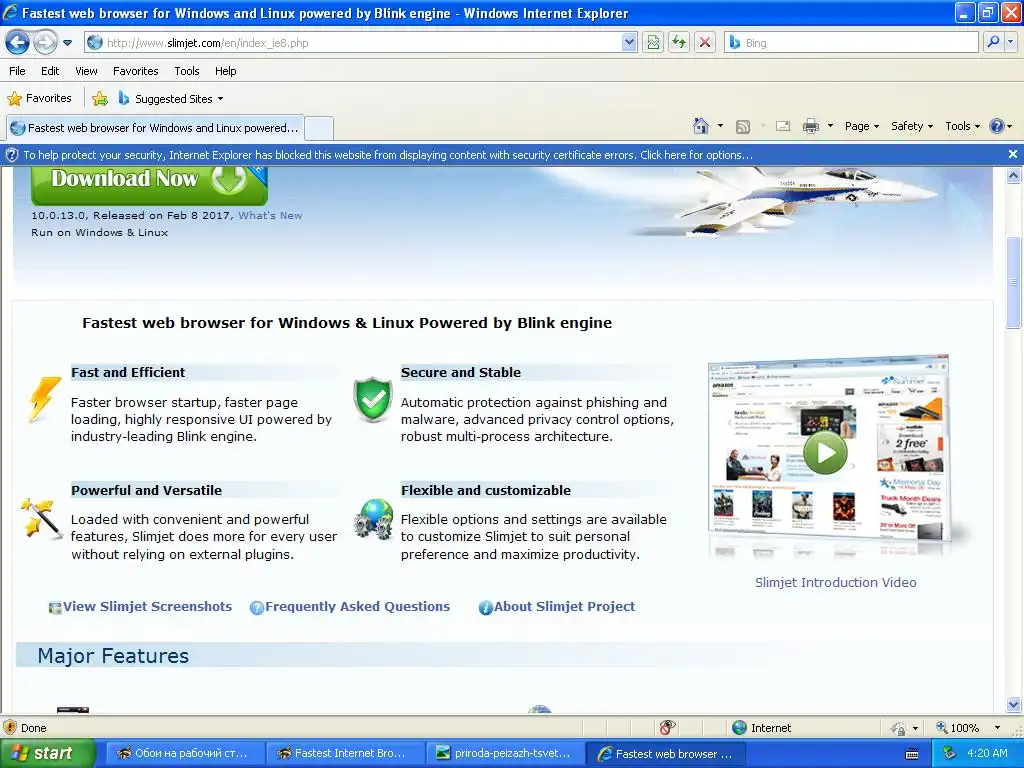Viewport: 1024px width, 768px height.
Task: Open the View menu
Action: coord(86,71)
